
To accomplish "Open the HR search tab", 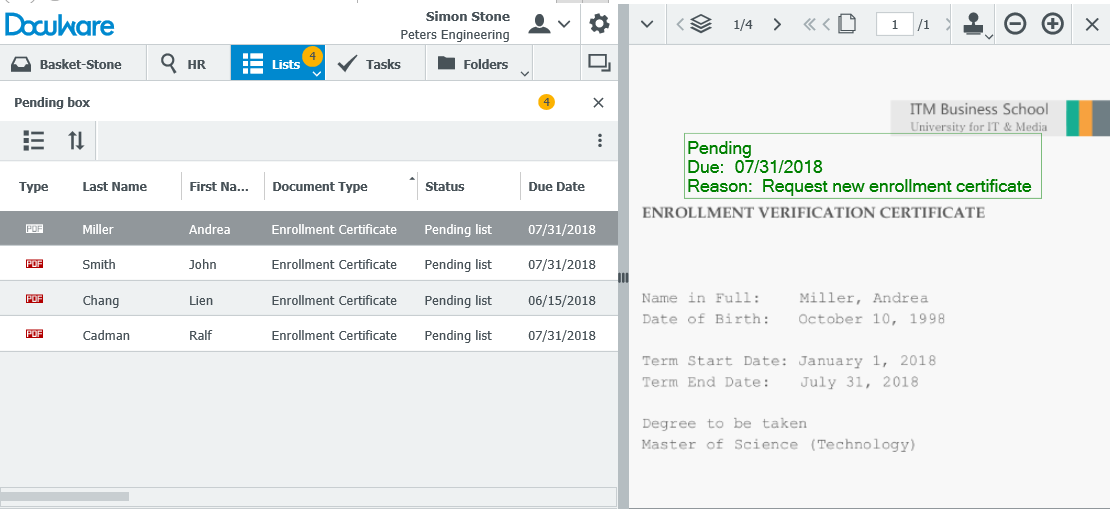I will [x=184, y=64].
